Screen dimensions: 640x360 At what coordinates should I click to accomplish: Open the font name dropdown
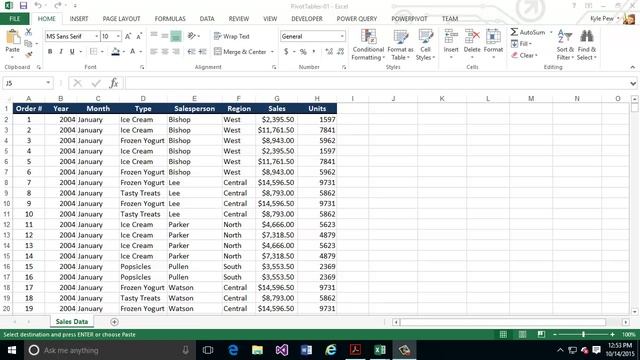pos(96,36)
